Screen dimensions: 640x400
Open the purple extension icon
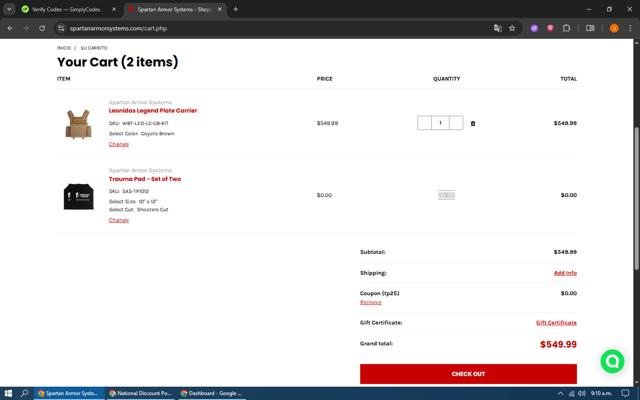(x=534, y=28)
